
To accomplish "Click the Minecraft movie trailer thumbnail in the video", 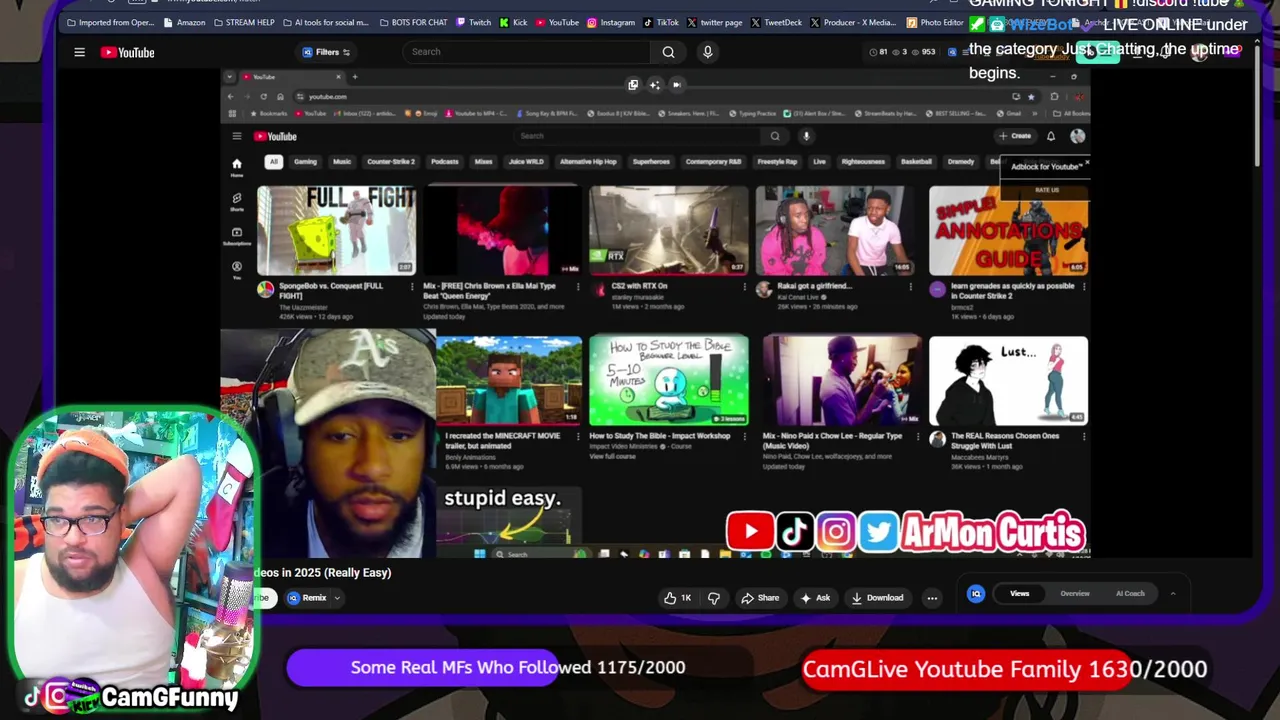I will (x=509, y=380).
